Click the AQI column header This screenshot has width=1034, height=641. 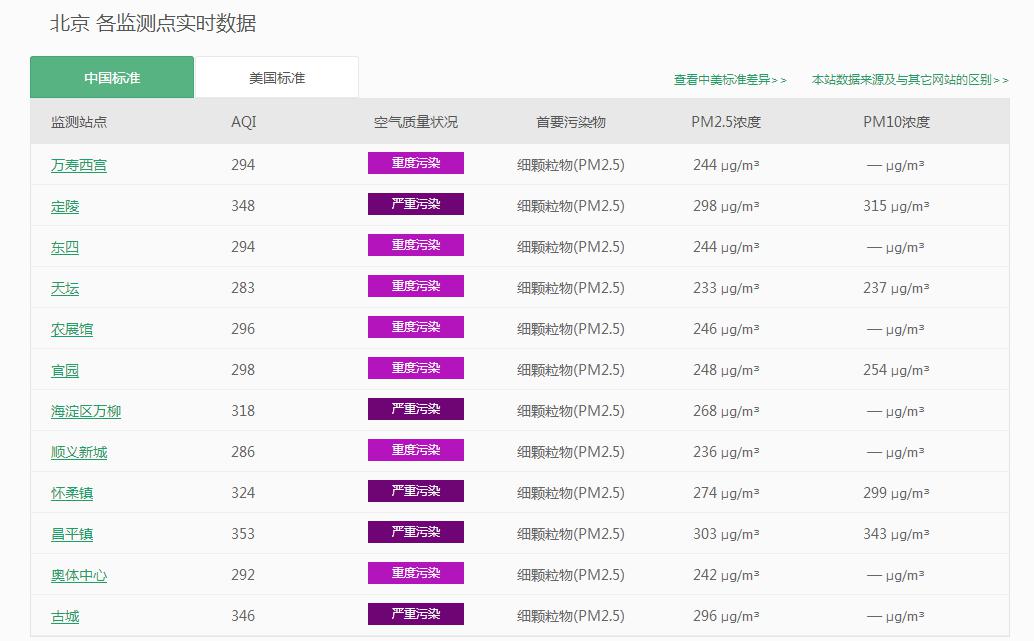click(x=243, y=122)
